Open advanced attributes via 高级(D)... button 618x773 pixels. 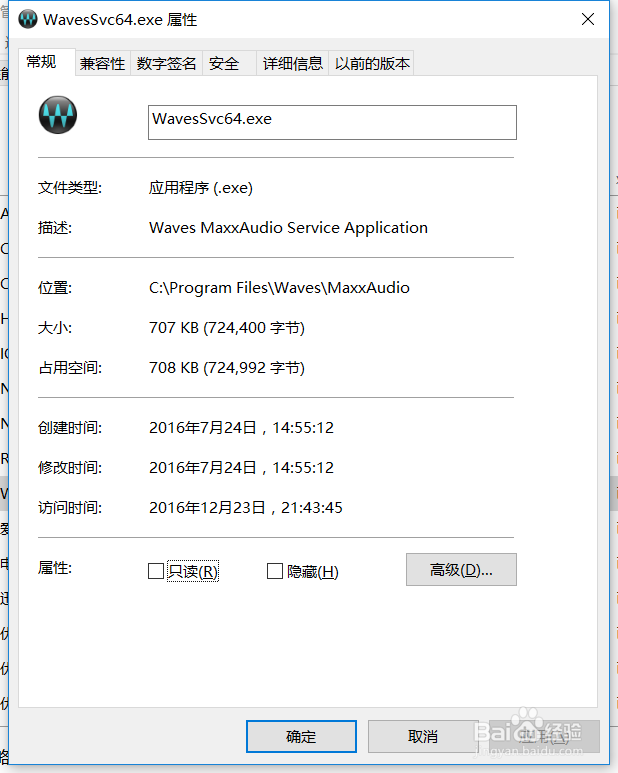[x=461, y=569]
